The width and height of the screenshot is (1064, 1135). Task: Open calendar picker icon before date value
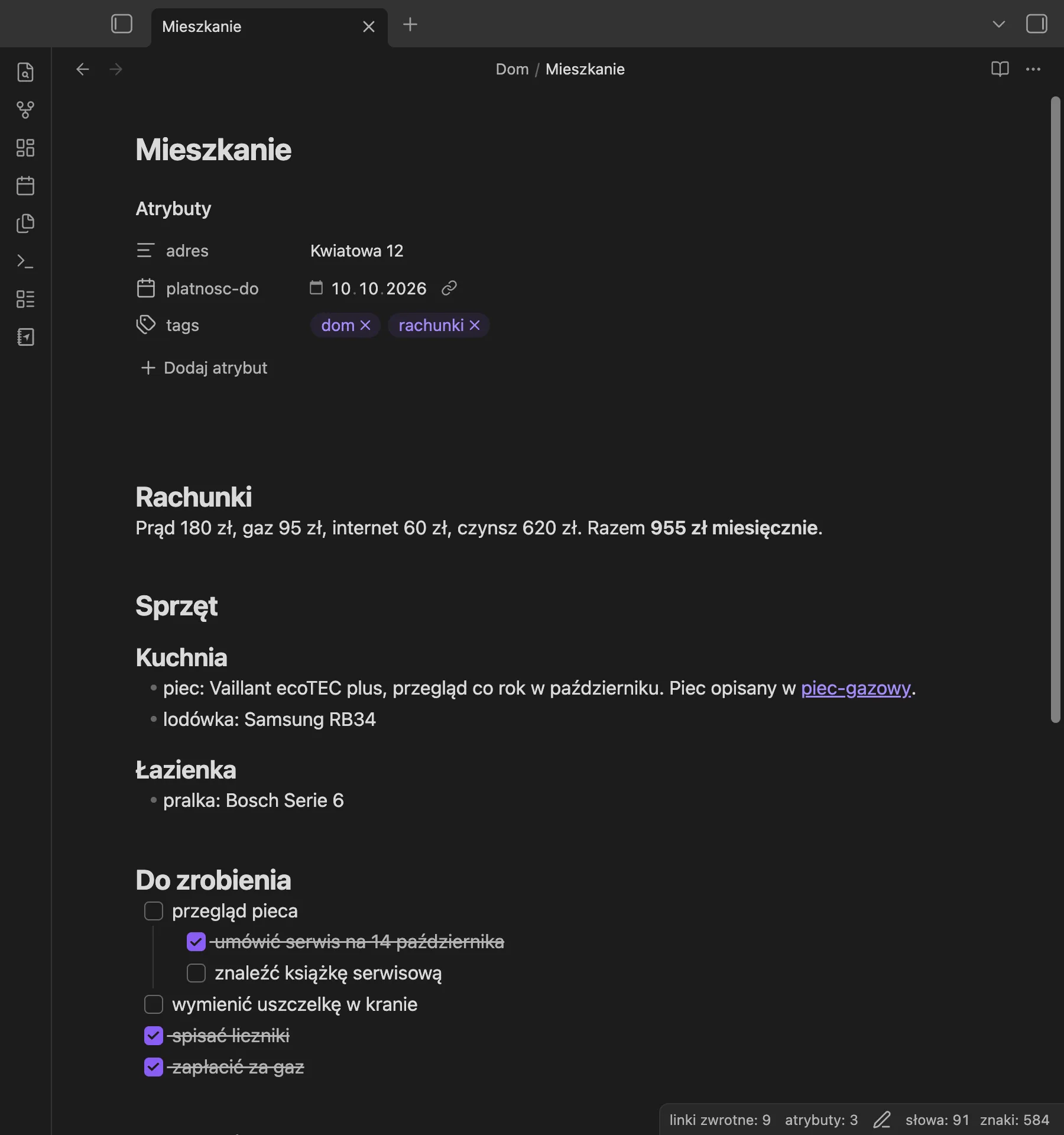point(316,288)
